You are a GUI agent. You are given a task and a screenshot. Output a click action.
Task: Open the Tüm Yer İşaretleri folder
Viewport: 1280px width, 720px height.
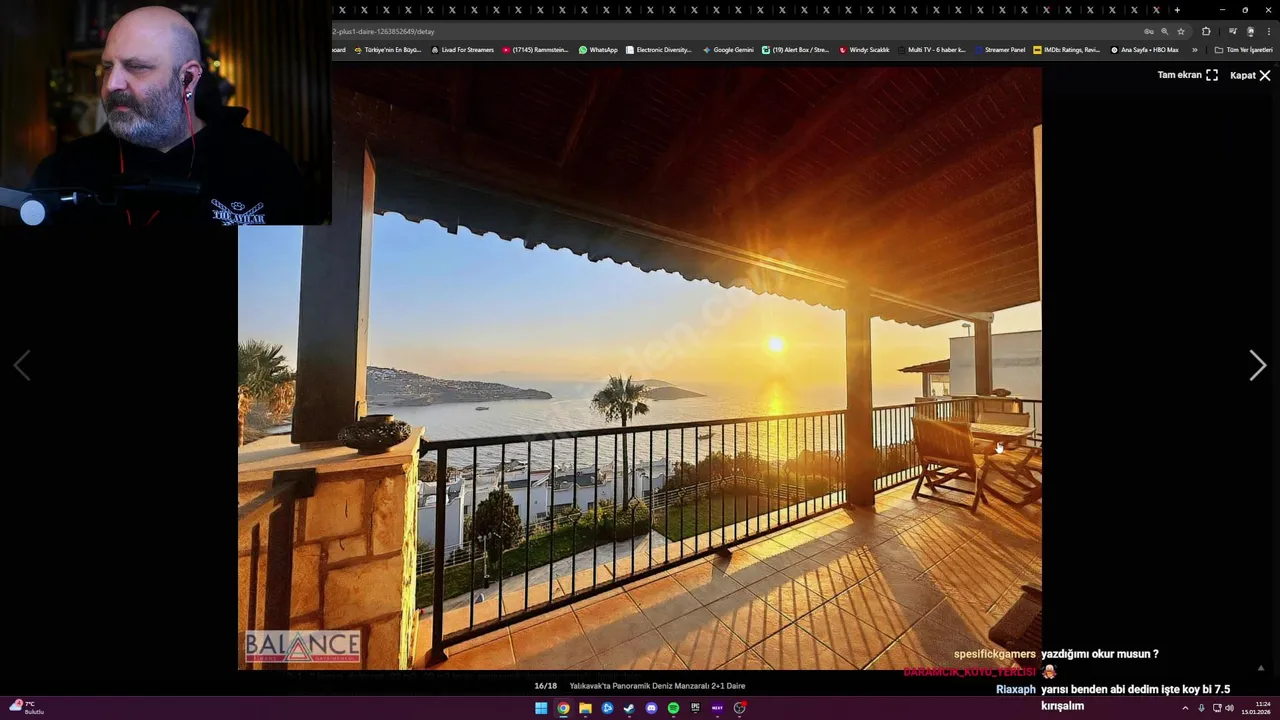click(x=1243, y=50)
